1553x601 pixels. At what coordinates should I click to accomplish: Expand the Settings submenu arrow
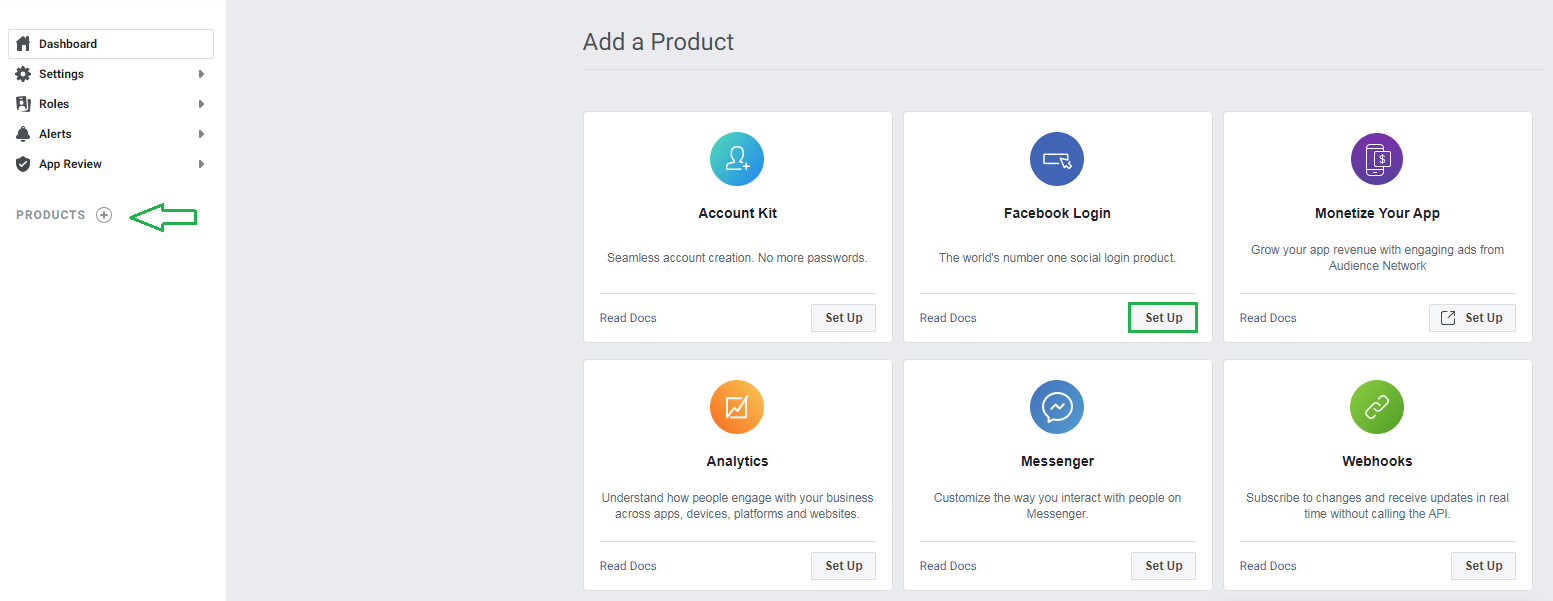click(x=201, y=74)
